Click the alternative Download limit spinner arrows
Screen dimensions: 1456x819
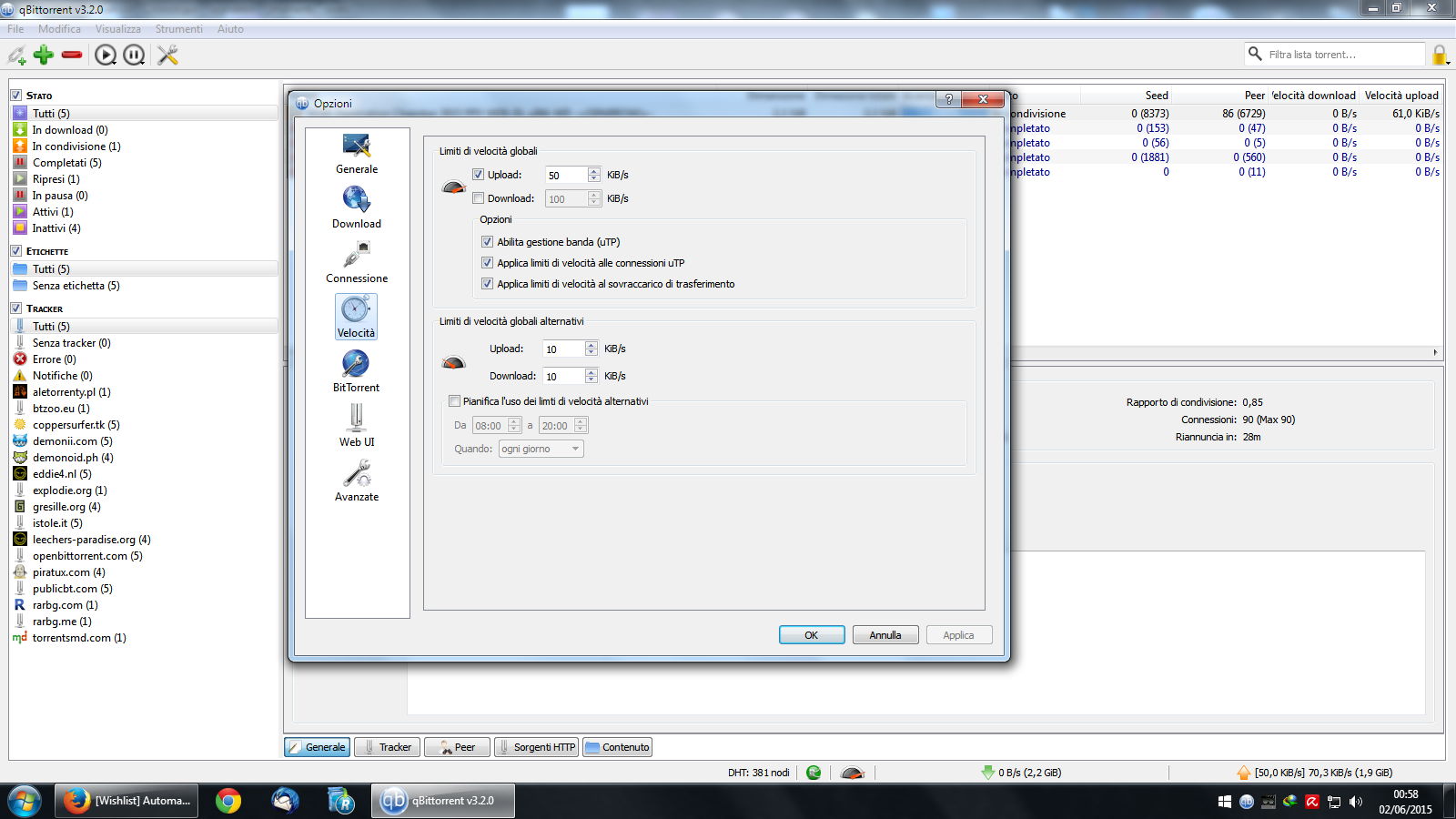(591, 376)
